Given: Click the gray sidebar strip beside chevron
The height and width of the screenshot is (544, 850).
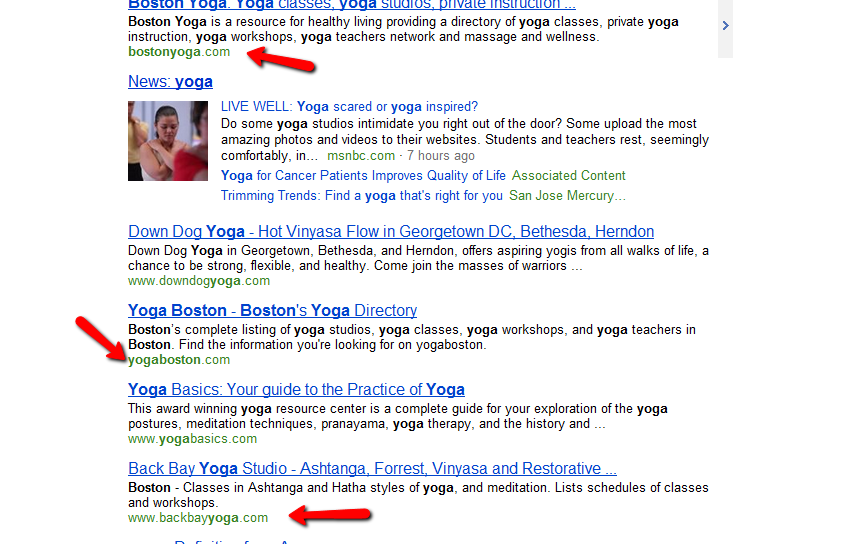Looking at the screenshot, I should pyautogui.click(x=725, y=29).
